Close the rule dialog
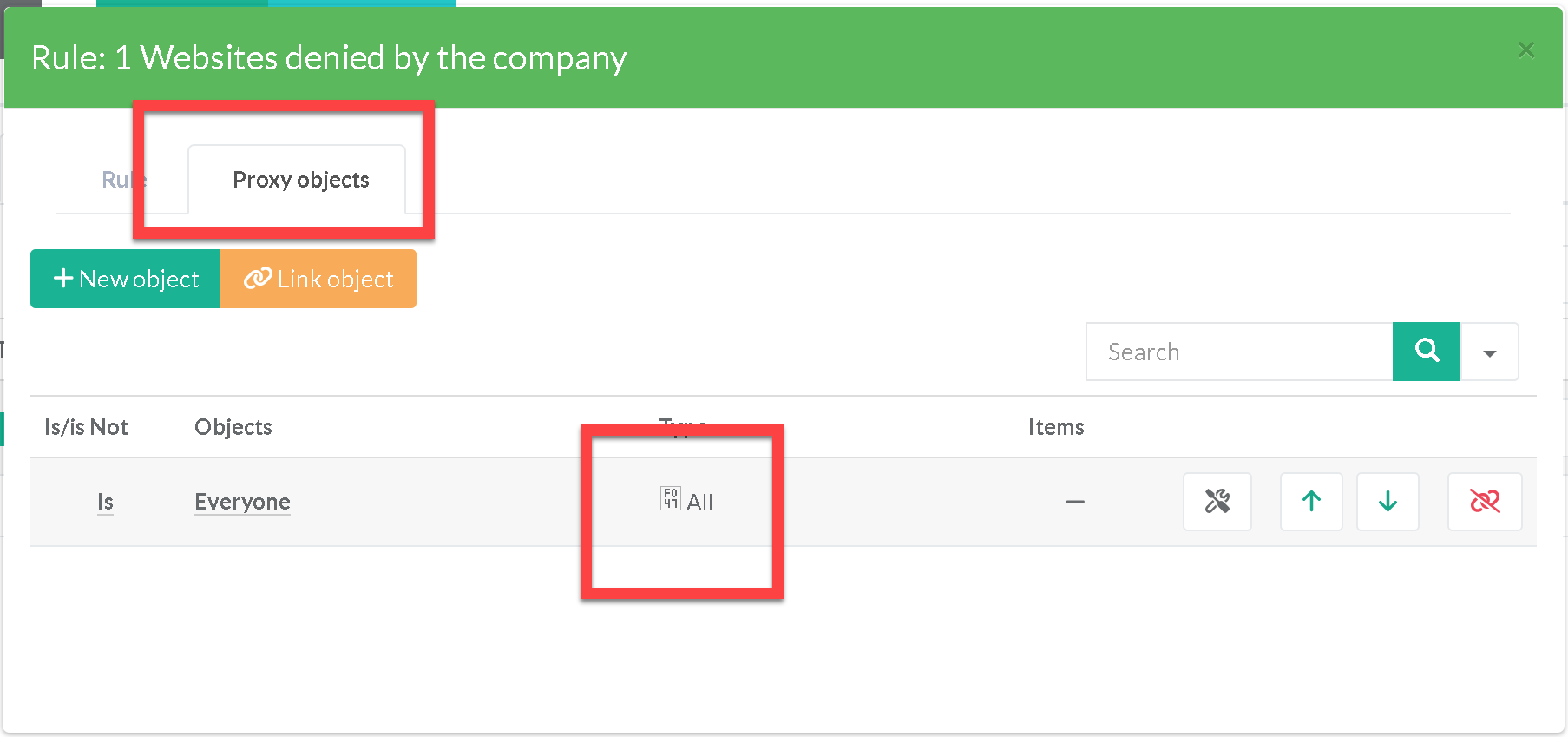The image size is (1568, 737). click(1526, 50)
